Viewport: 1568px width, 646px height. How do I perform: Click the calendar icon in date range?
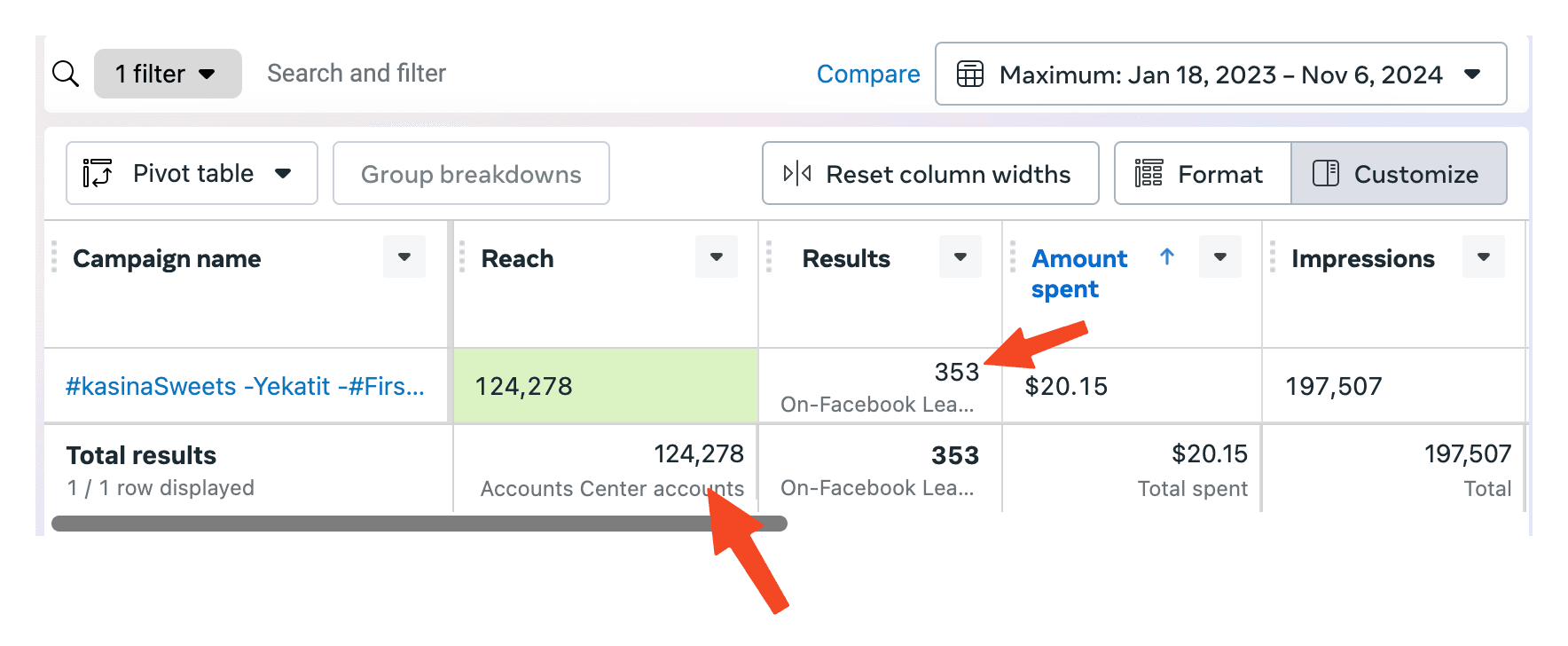coord(970,75)
